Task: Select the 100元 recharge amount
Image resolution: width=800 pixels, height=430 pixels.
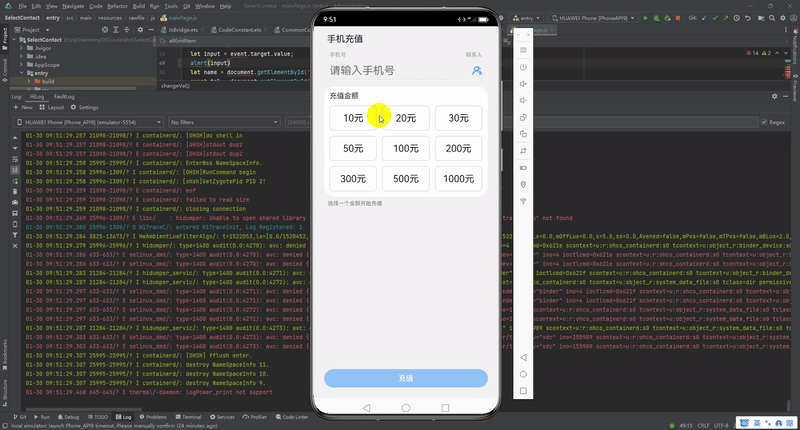Action: [x=406, y=148]
